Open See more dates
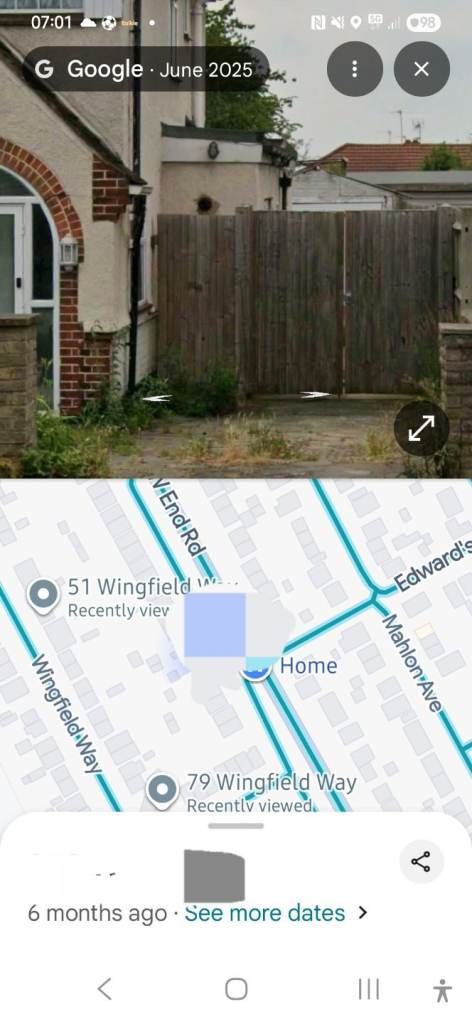This screenshot has height=1024, width=472. [x=264, y=913]
